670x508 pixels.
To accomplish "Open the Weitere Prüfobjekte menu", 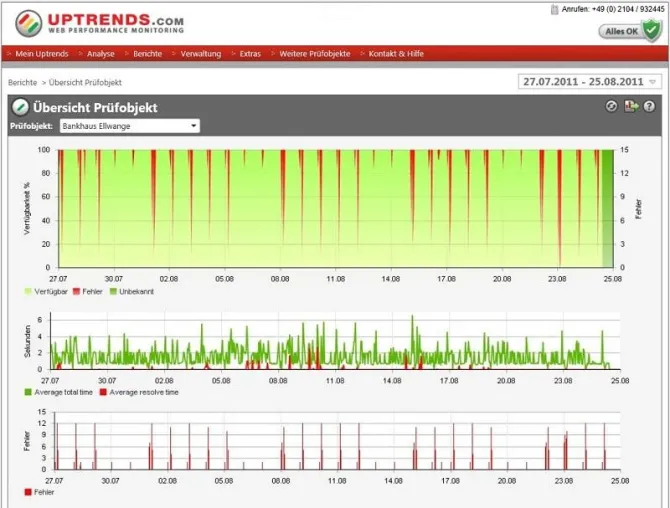I will tap(315, 54).
